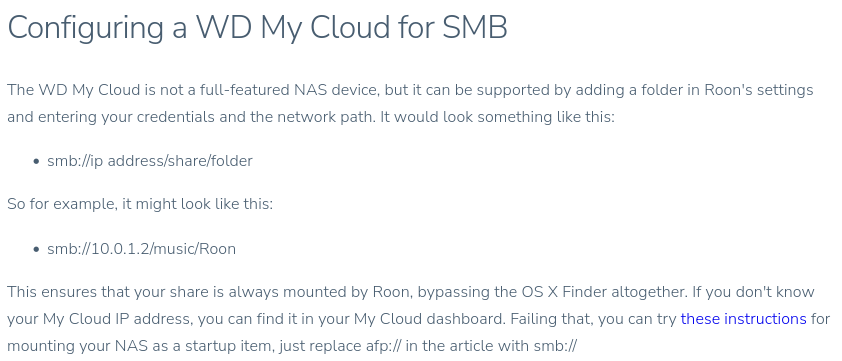The image size is (842, 361).
Task: Click the smb://ip address/share/folder path text
Action: click(150, 161)
